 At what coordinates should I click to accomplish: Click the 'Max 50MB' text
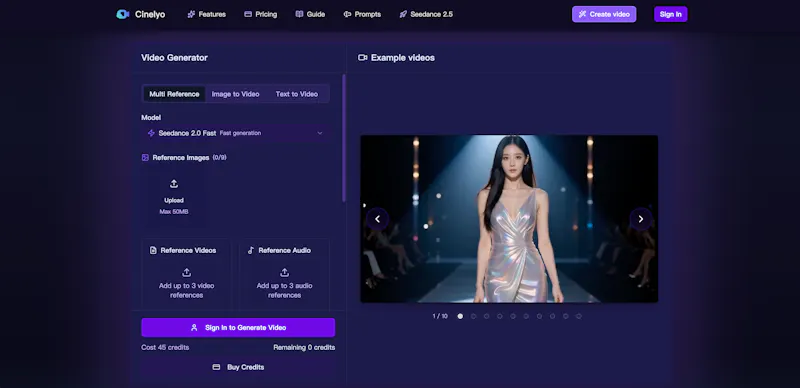pos(174,211)
